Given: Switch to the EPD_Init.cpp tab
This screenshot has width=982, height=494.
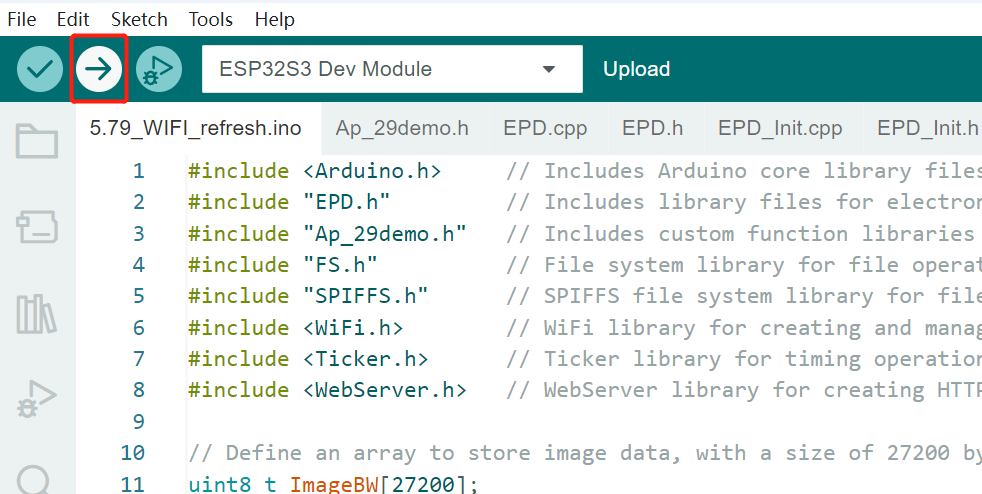Looking at the screenshot, I should click(x=780, y=128).
